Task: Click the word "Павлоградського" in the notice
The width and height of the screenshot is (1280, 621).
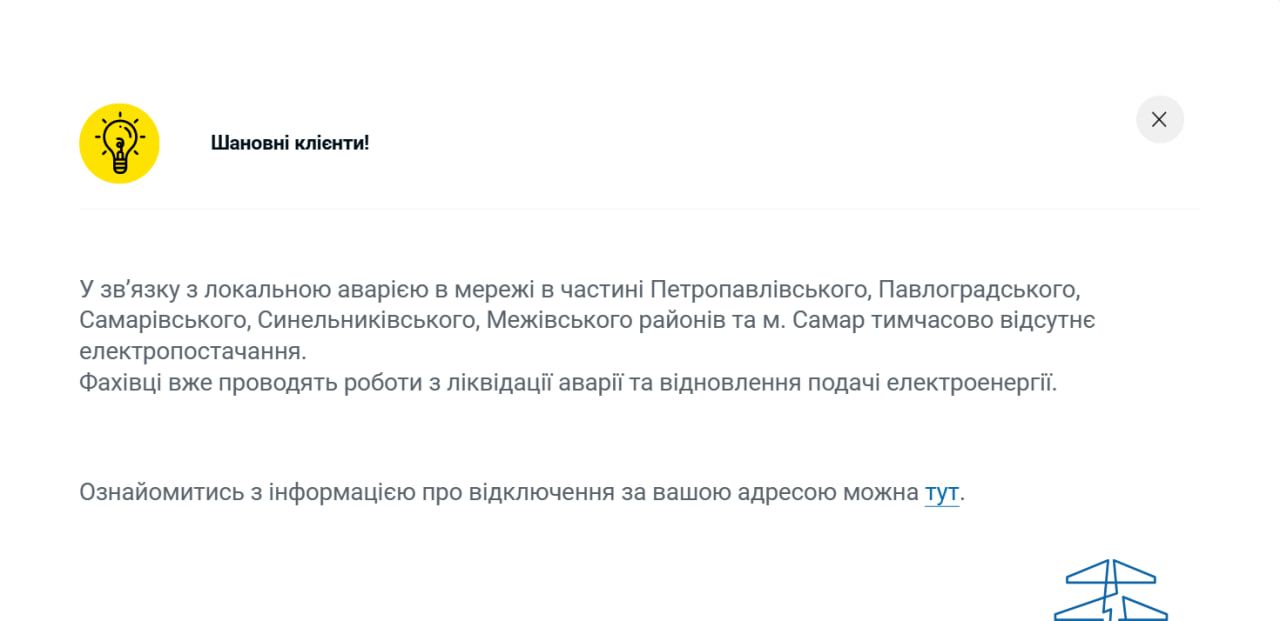Action: point(980,290)
